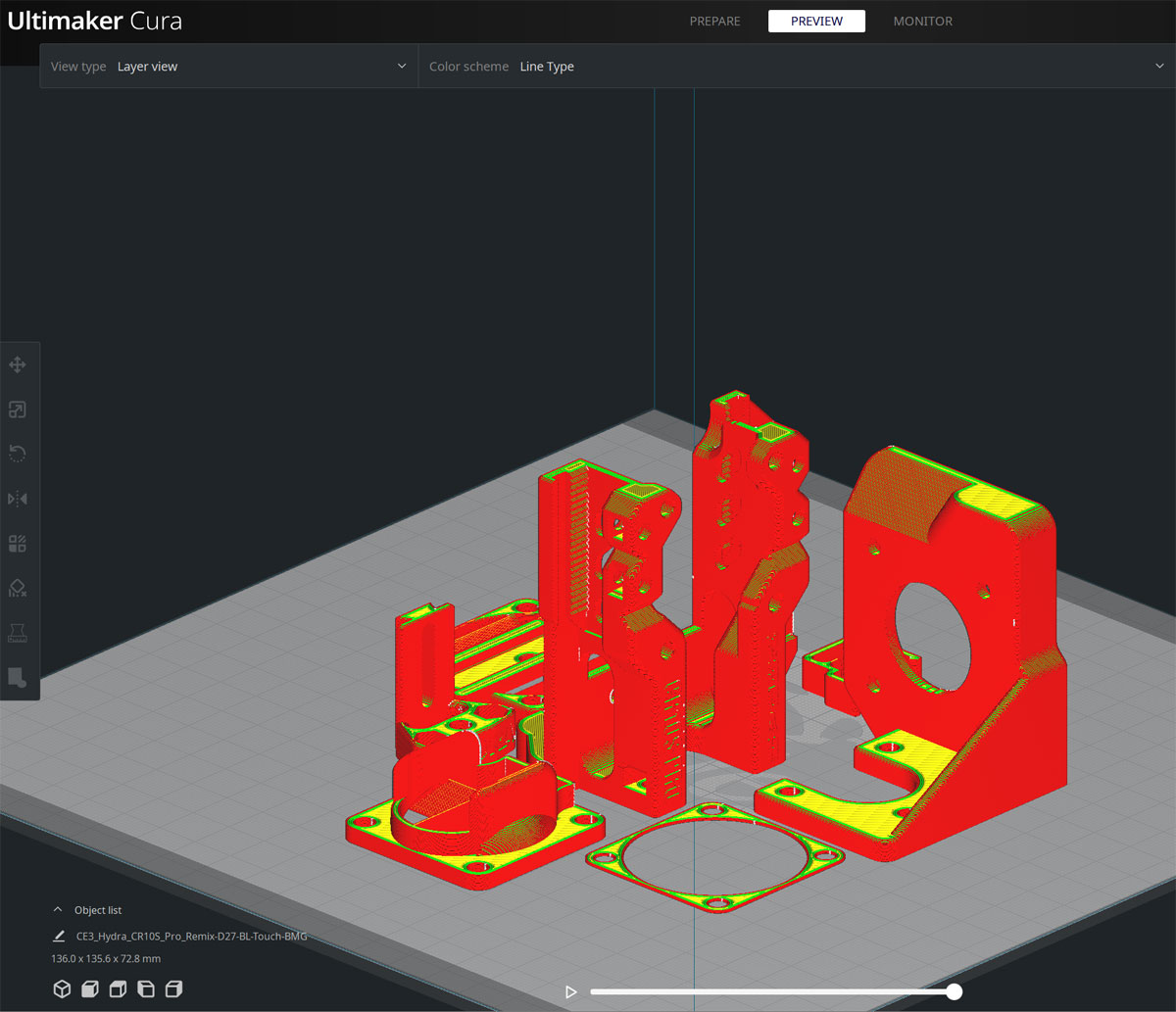1176x1012 pixels.
Task: Switch to the PREPARE stage
Action: (715, 21)
